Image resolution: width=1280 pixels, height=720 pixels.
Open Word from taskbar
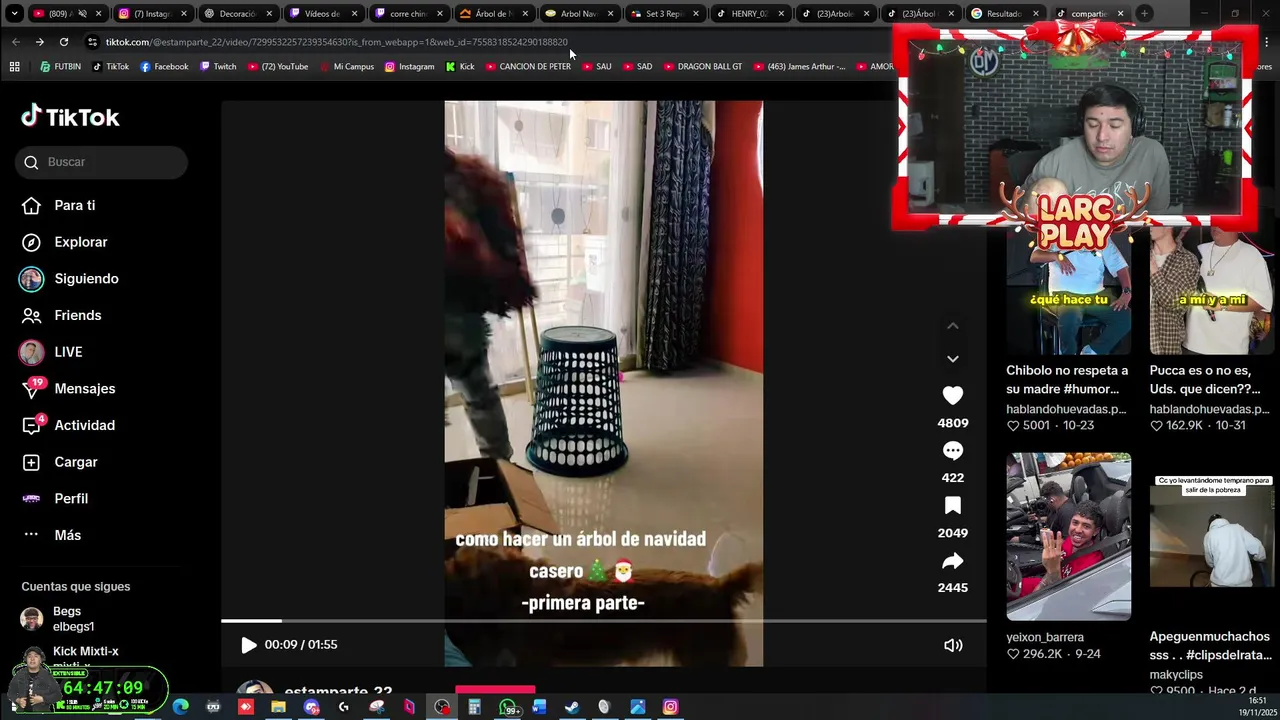pyautogui.click(x=539, y=707)
